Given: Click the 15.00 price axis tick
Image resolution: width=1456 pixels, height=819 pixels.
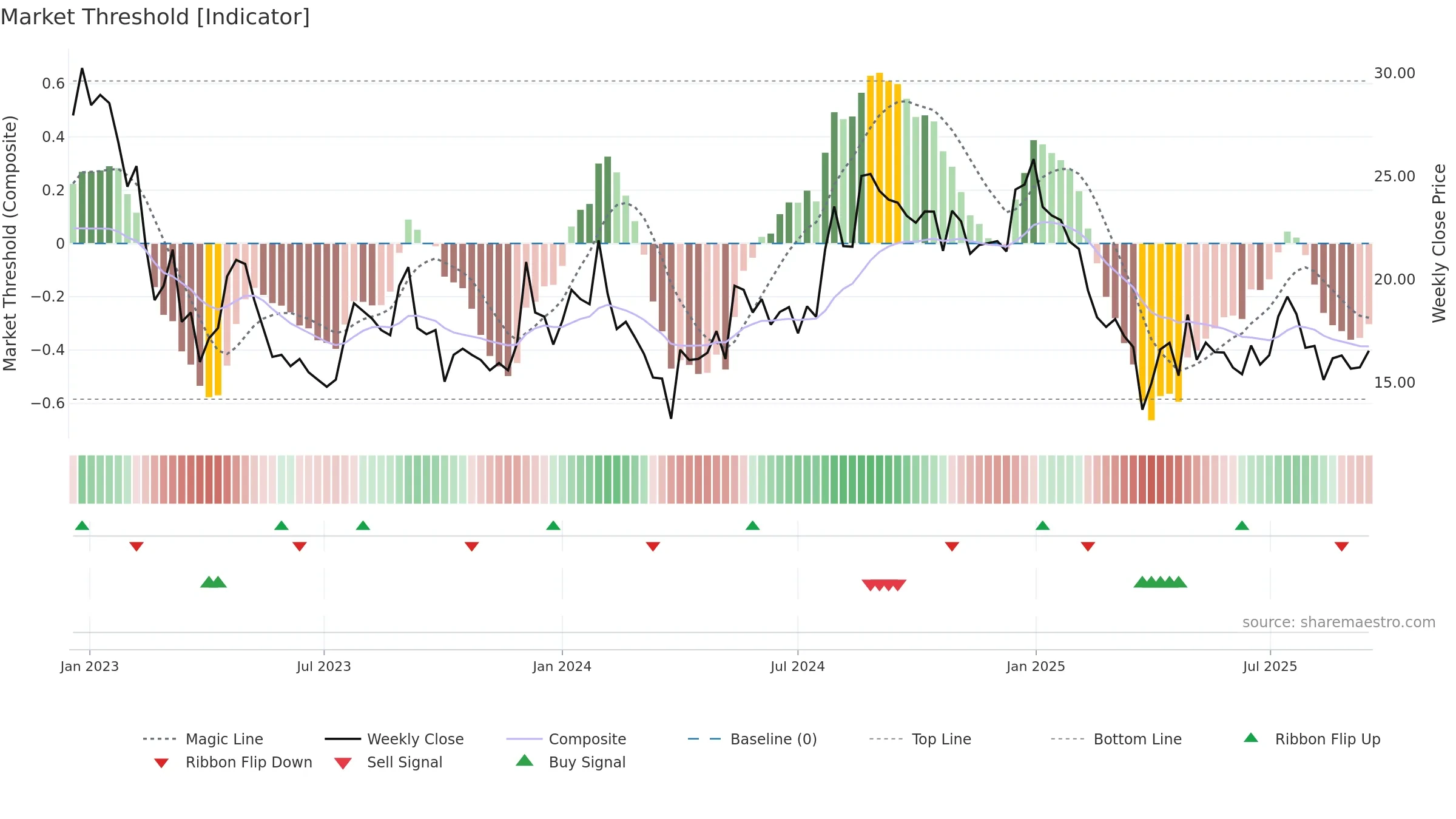Looking at the screenshot, I should click(x=1395, y=383).
